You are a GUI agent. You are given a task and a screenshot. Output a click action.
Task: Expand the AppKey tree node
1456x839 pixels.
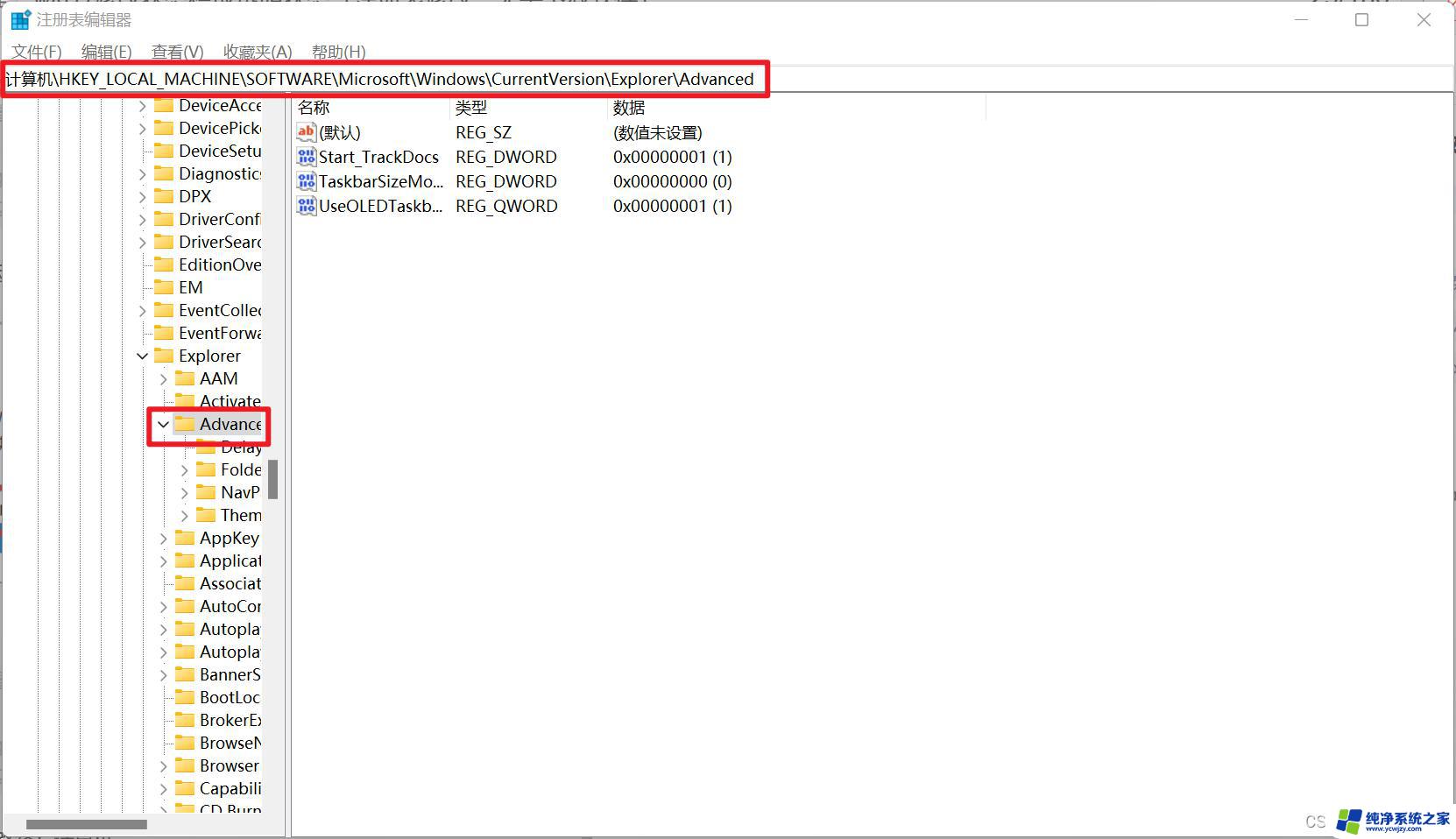tap(163, 539)
